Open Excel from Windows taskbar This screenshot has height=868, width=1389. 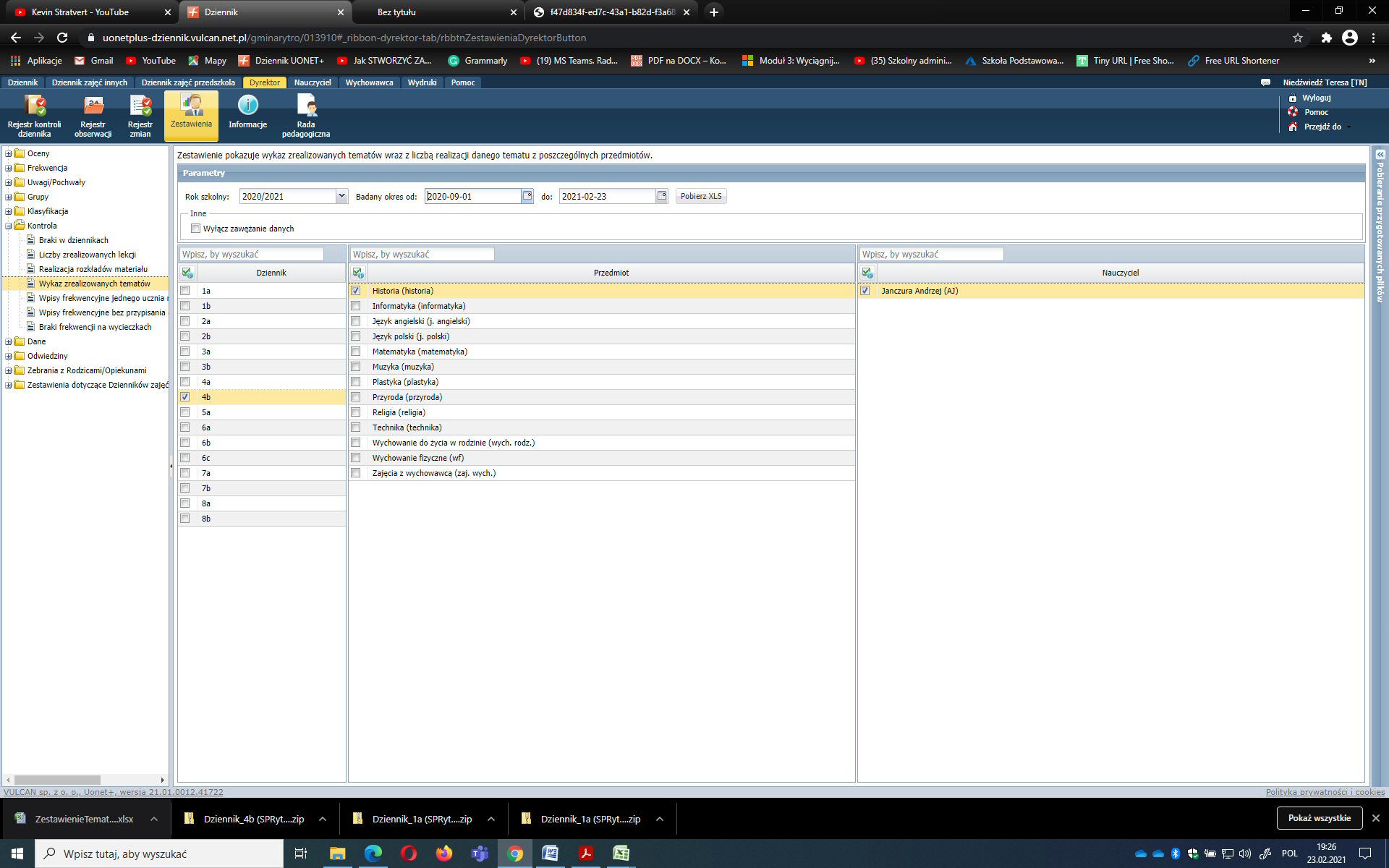tap(621, 854)
